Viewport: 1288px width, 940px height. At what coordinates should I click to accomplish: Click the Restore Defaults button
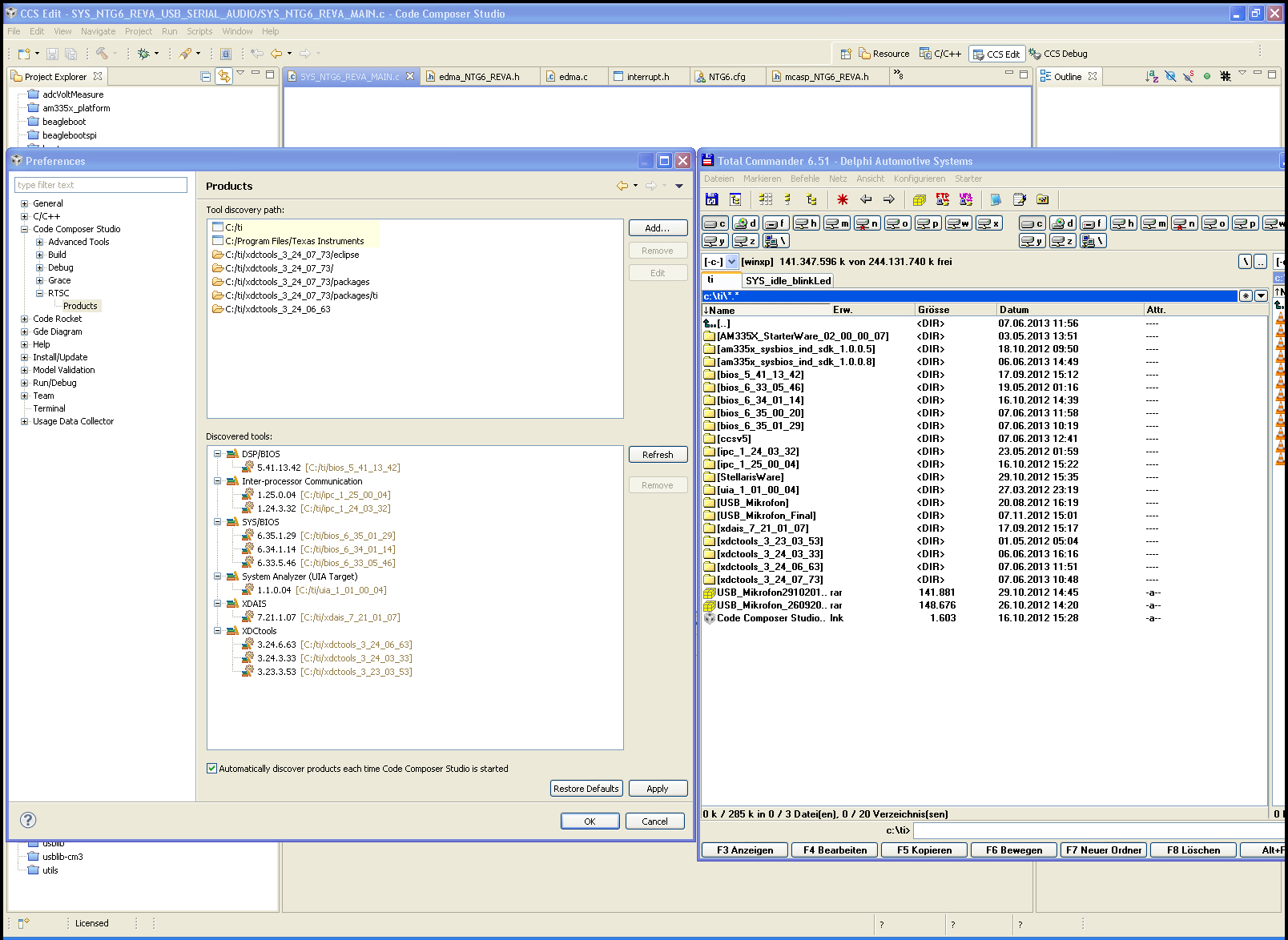tap(586, 789)
